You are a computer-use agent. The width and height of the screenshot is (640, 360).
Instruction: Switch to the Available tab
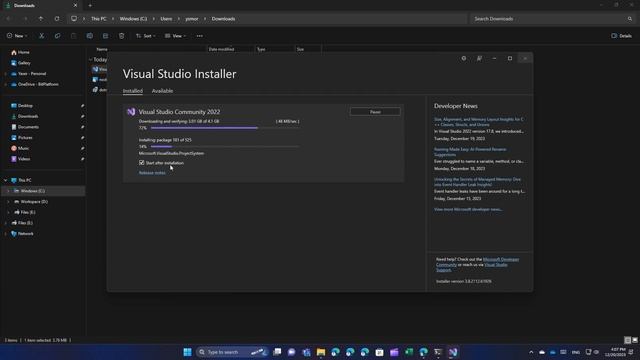[x=162, y=91]
